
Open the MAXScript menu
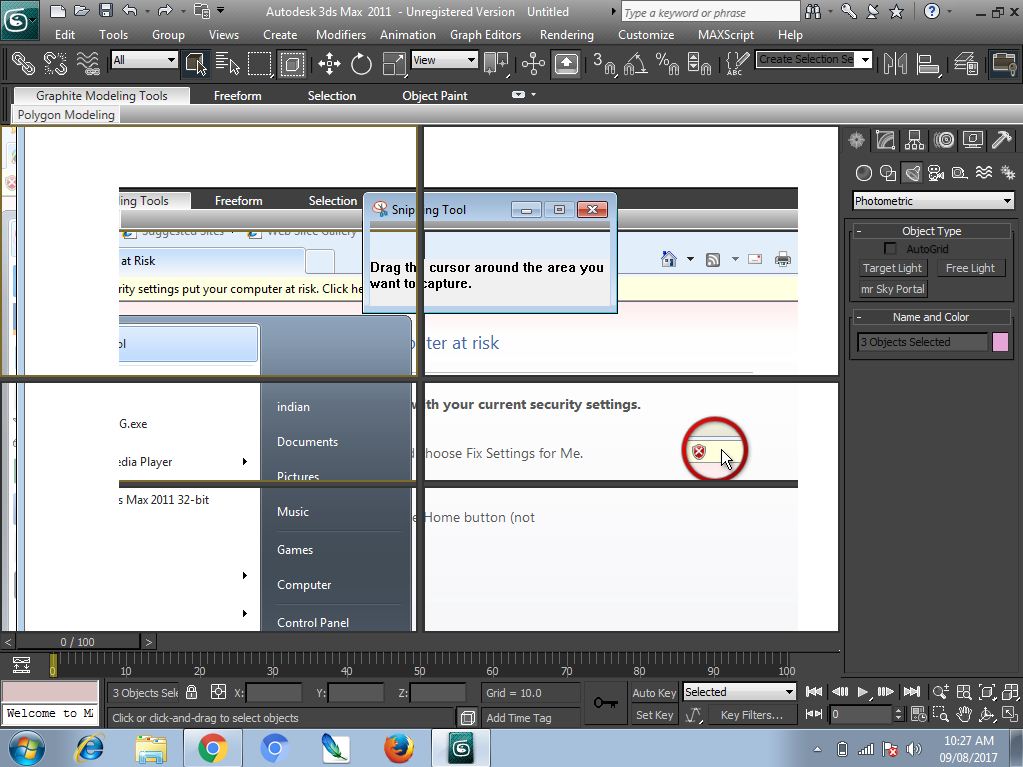(725, 35)
